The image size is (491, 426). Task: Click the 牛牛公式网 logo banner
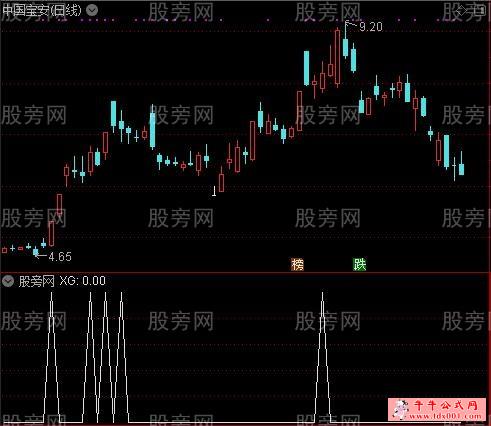tap(438, 409)
